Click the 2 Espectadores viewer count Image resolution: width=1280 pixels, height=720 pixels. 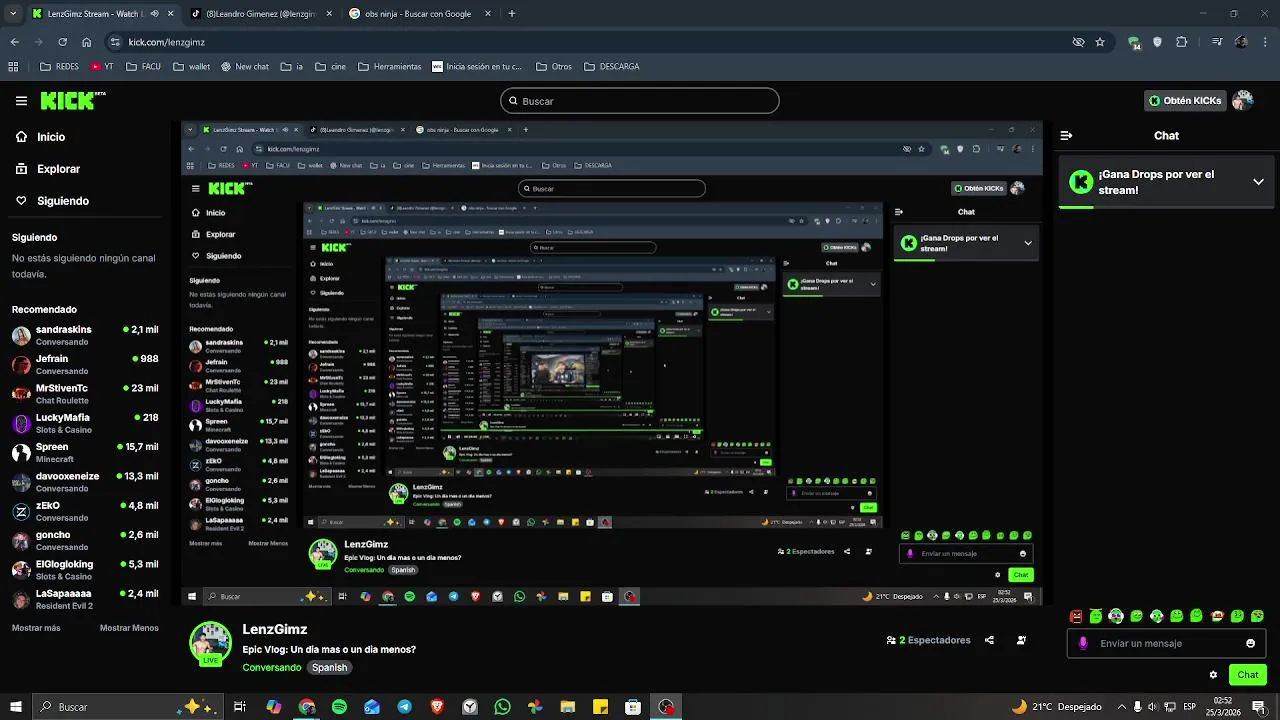coord(928,640)
